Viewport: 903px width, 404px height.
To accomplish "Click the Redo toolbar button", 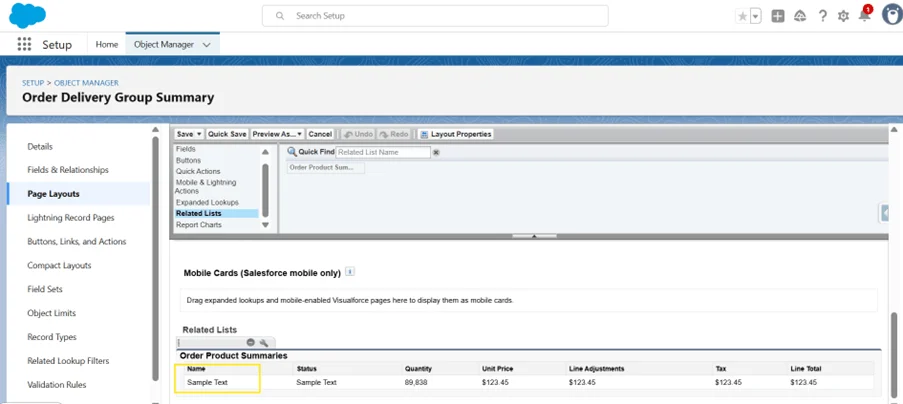I will [394, 134].
